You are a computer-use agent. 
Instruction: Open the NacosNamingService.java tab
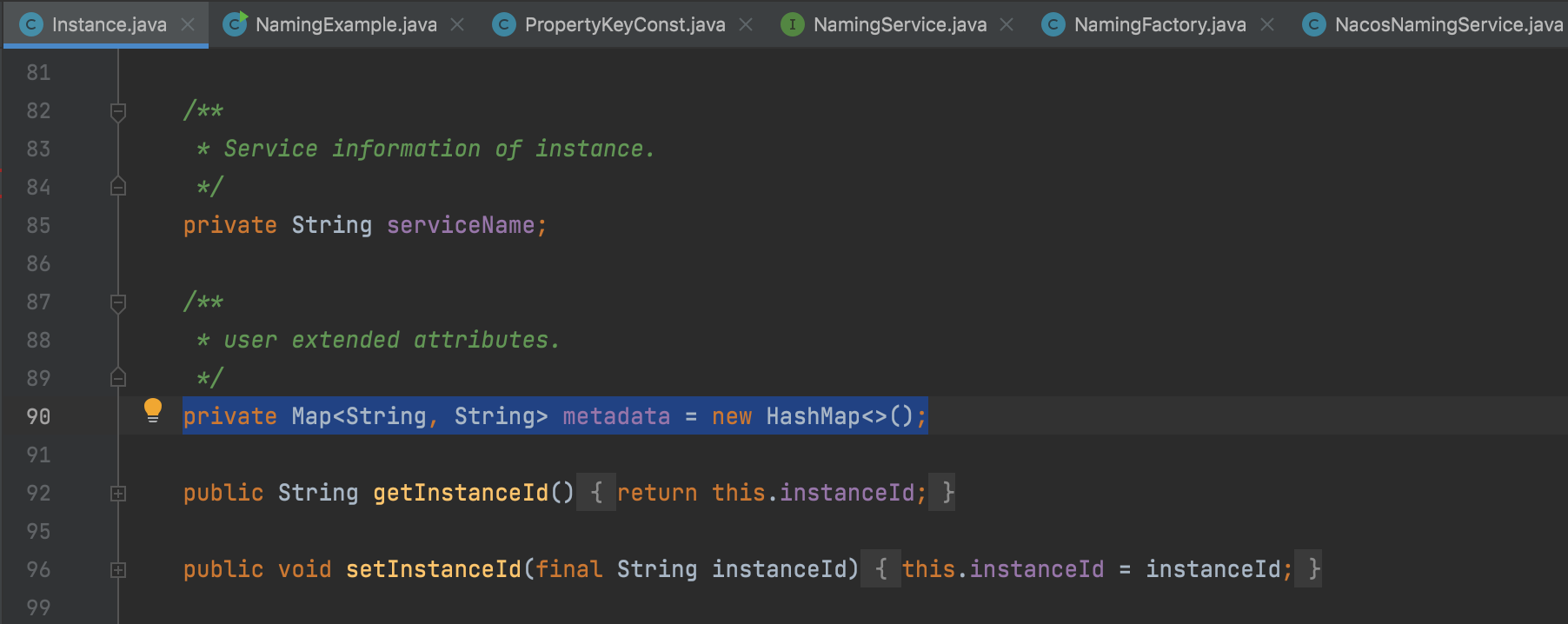coord(1448,24)
